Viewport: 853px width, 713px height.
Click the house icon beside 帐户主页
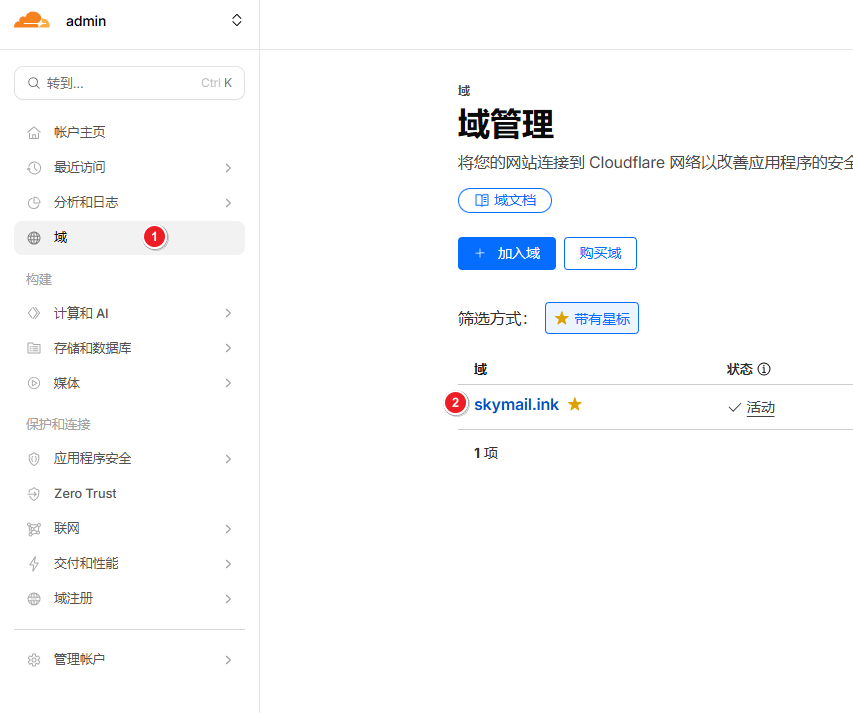point(34,133)
